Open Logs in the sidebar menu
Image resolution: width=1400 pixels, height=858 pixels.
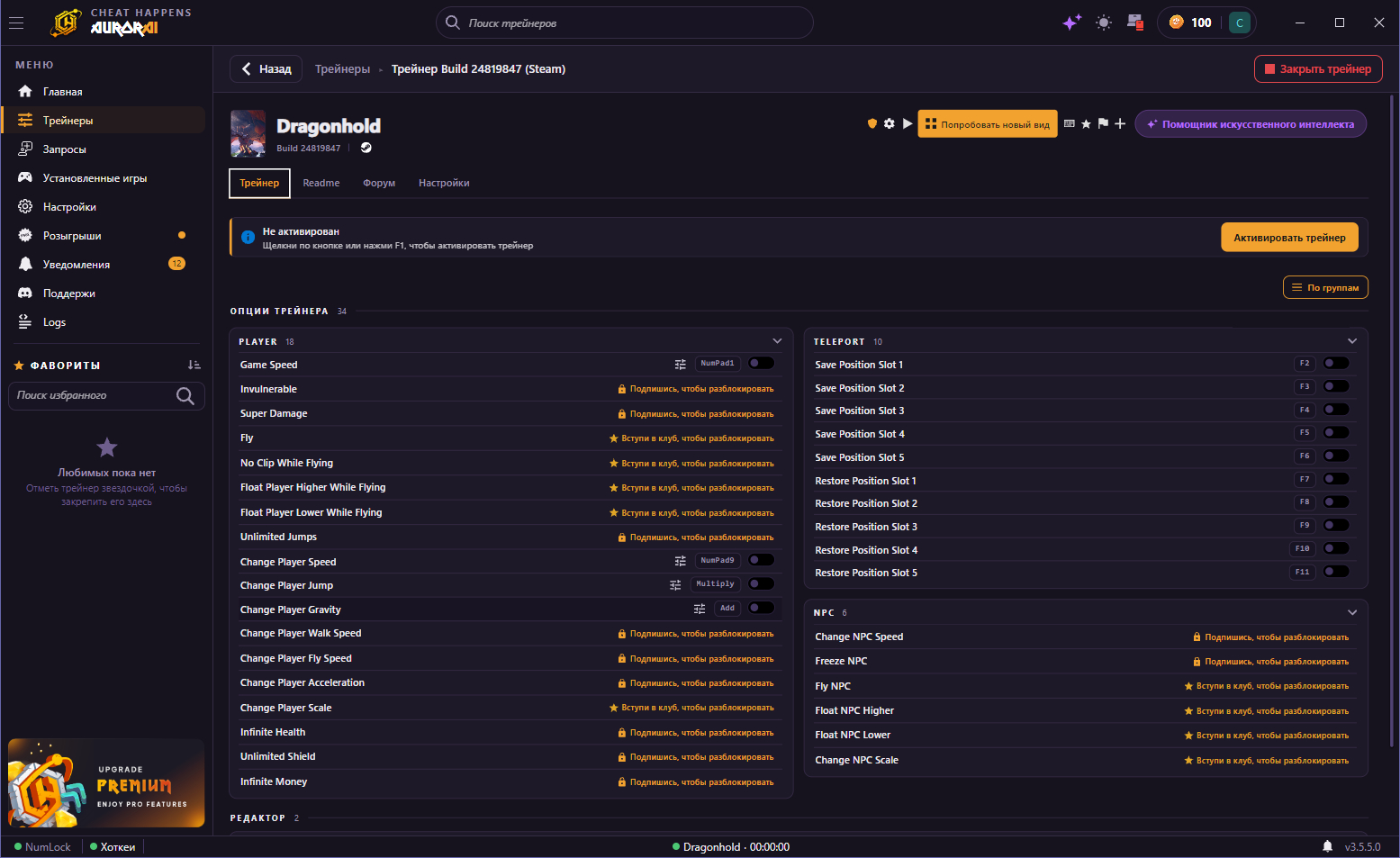[x=104, y=322]
